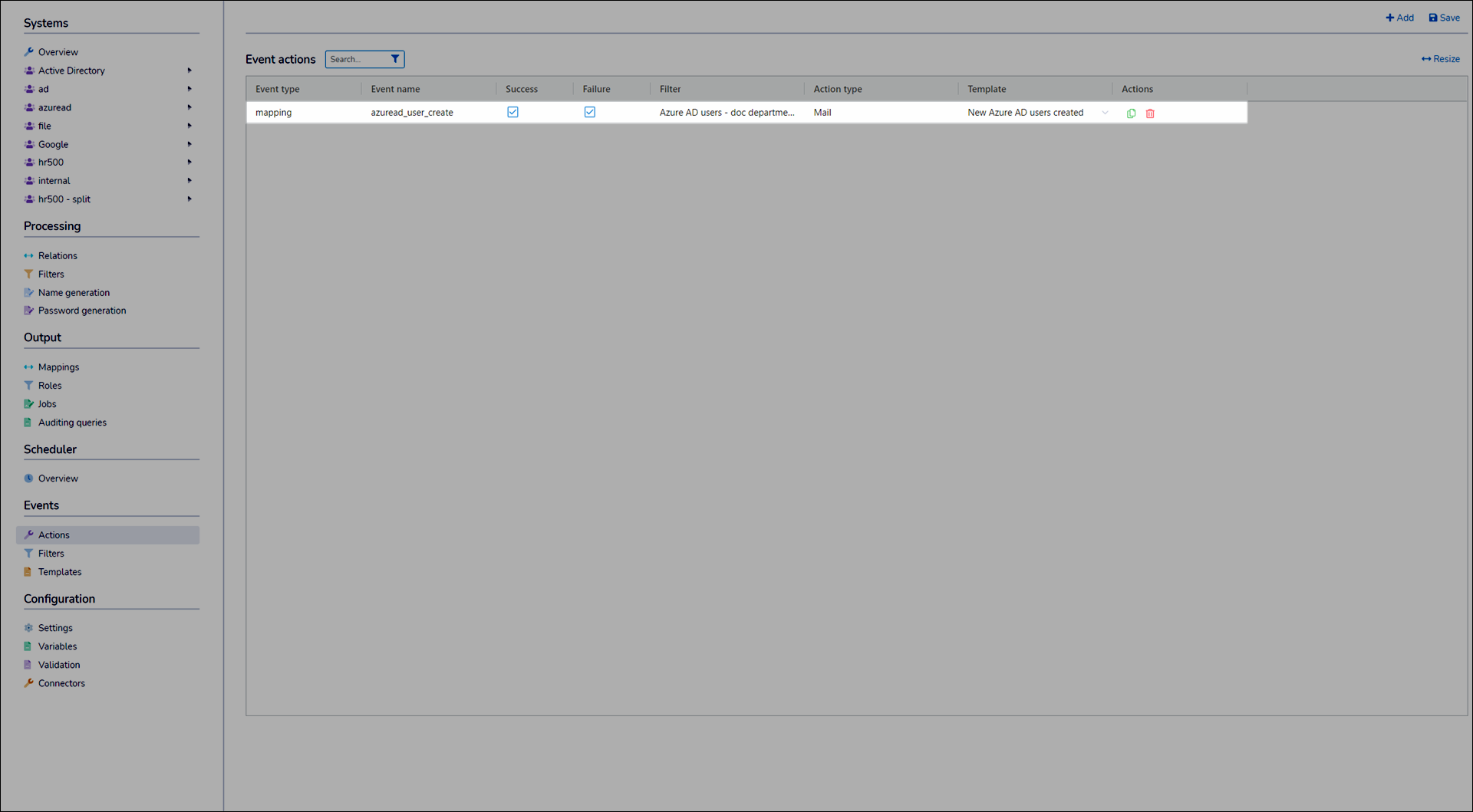Open Scheduler Overview clock icon

(x=28, y=478)
